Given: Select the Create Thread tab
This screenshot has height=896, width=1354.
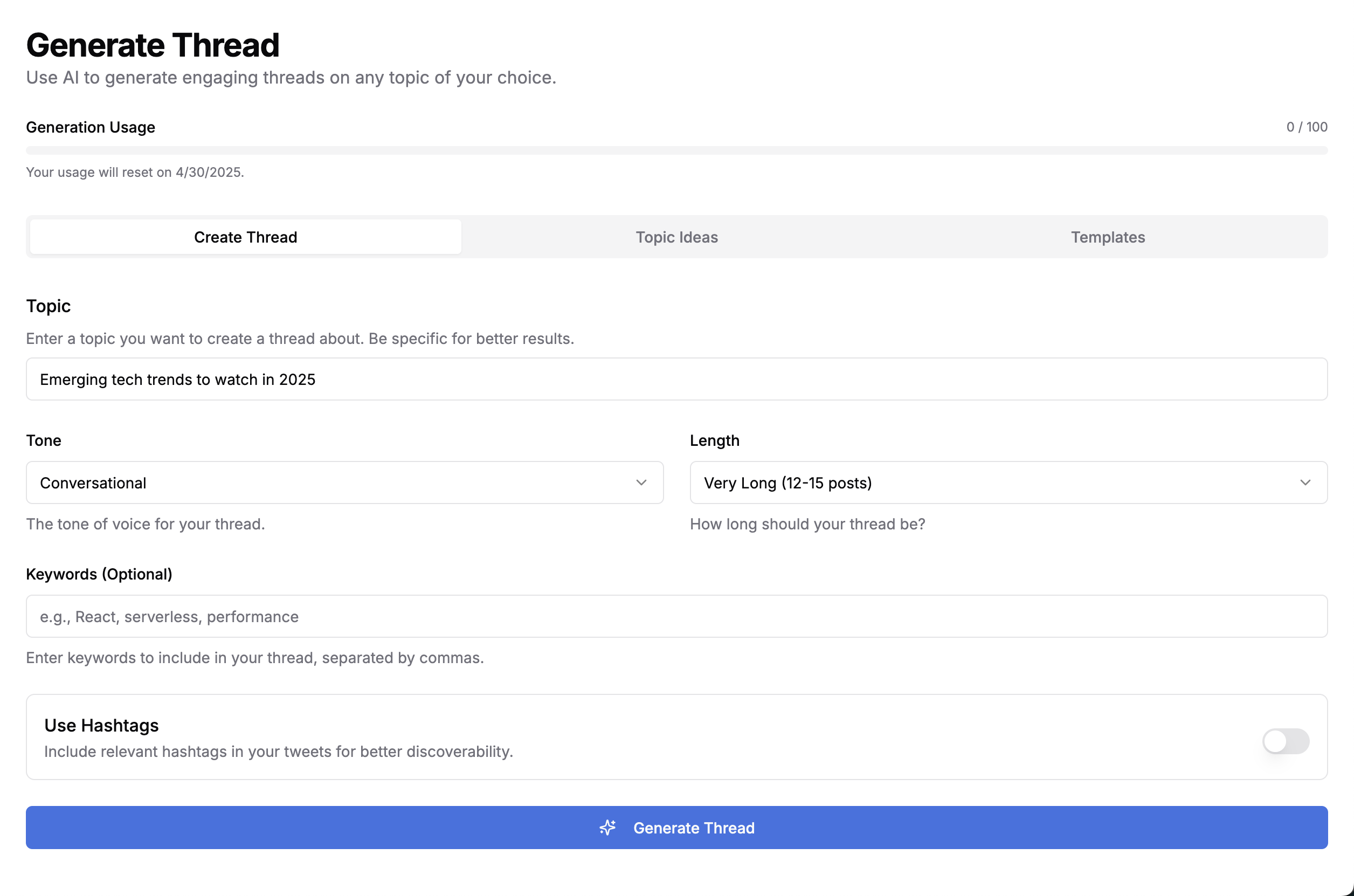Looking at the screenshot, I should tap(246, 237).
